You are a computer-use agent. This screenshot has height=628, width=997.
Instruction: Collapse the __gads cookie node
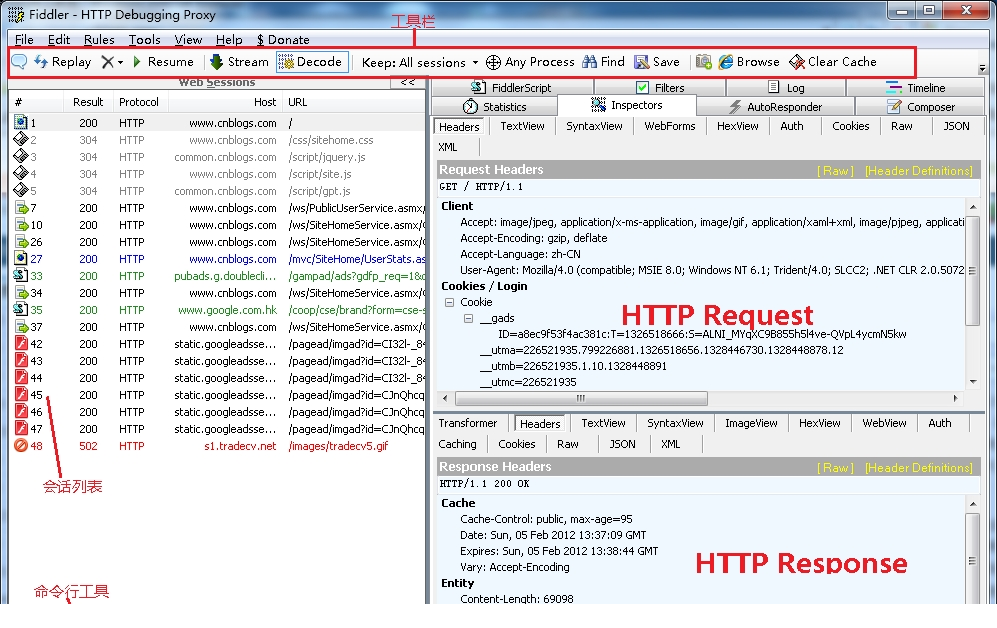[x=469, y=318]
